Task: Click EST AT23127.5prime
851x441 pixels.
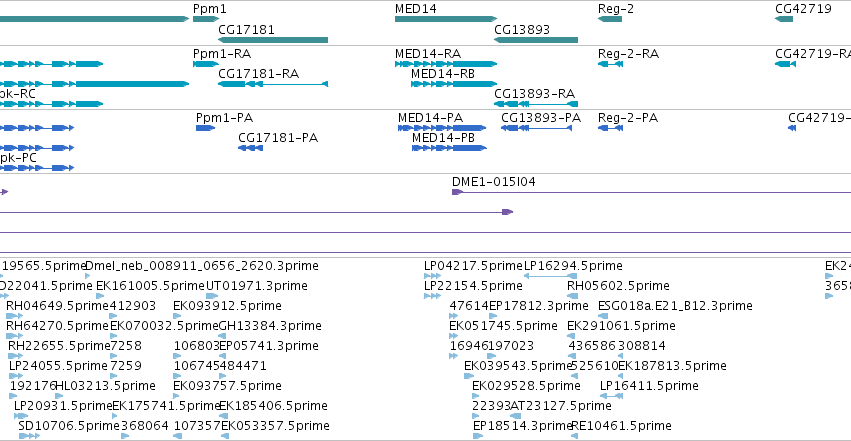Action: pyautogui.click(x=561, y=406)
